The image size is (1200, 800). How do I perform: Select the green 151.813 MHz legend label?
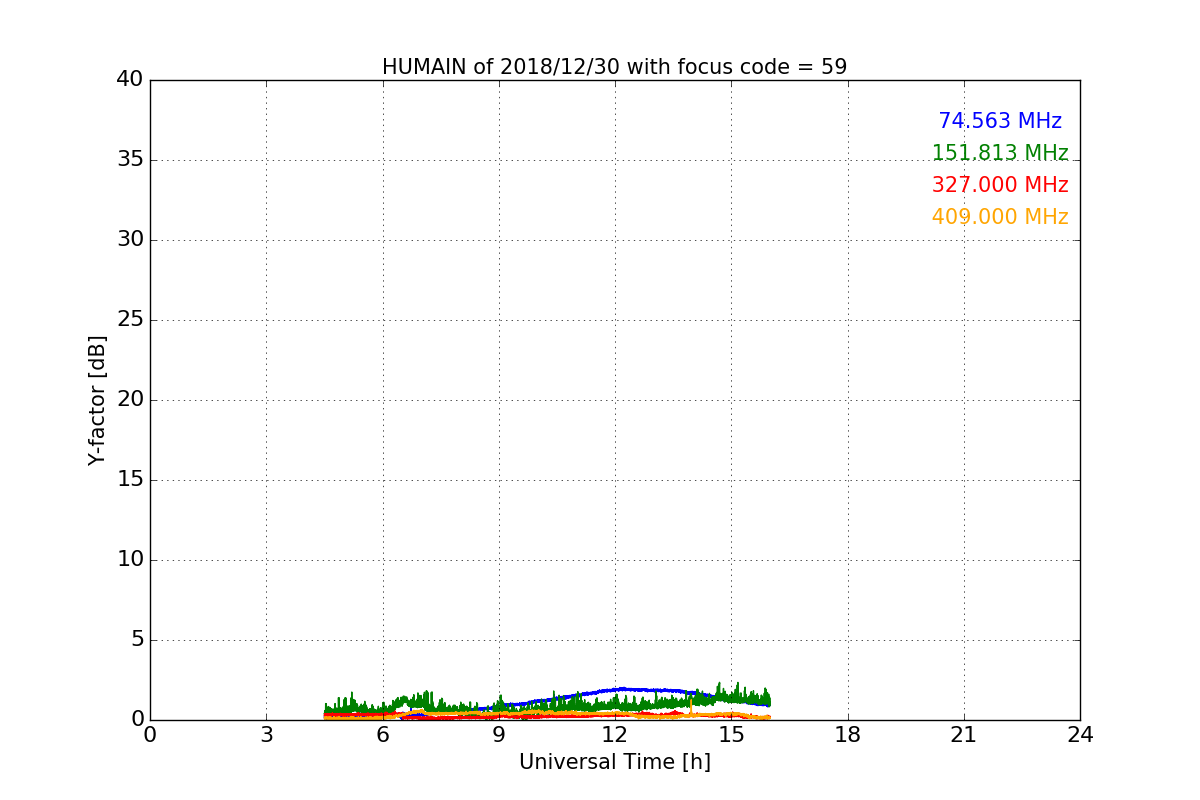coord(1000,153)
